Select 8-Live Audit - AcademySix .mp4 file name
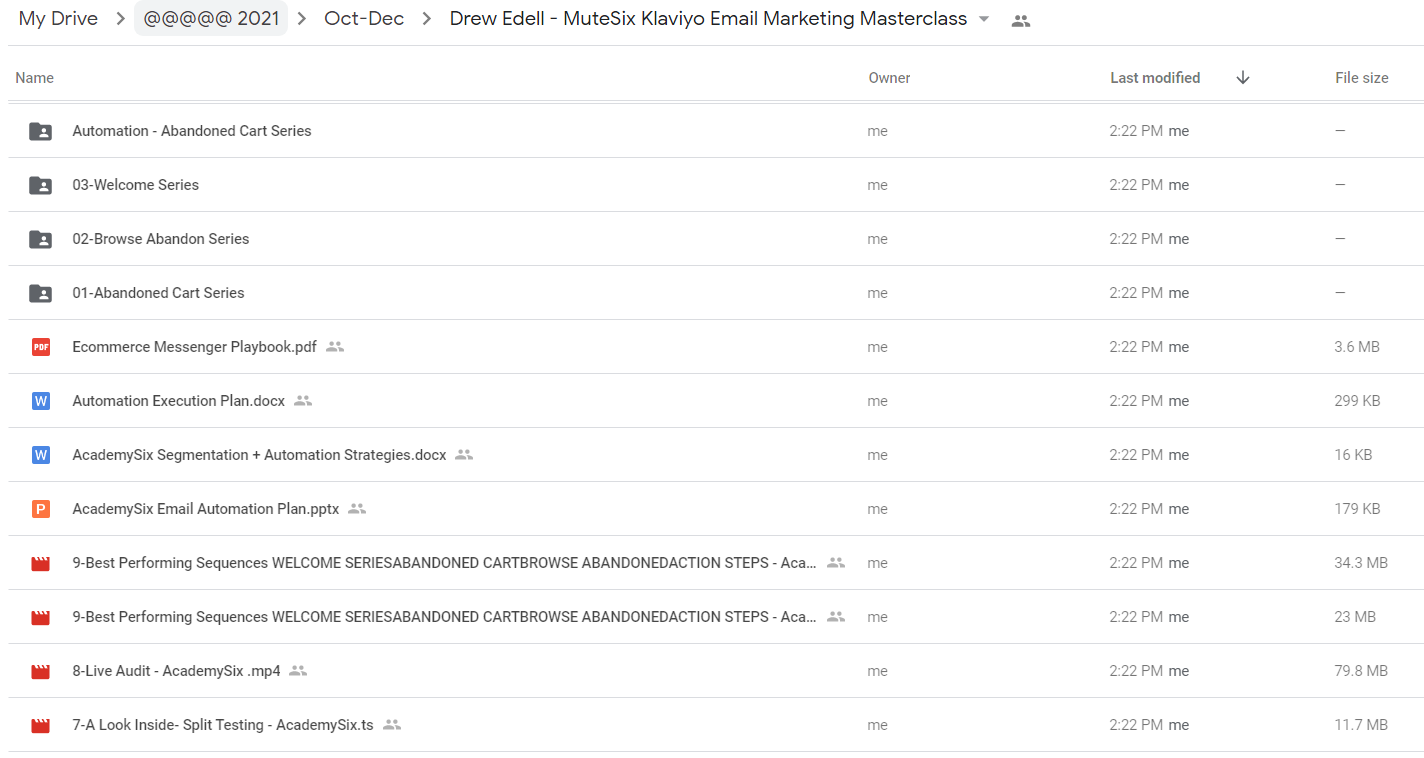Image resolution: width=1424 pixels, height=758 pixels. [x=177, y=671]
